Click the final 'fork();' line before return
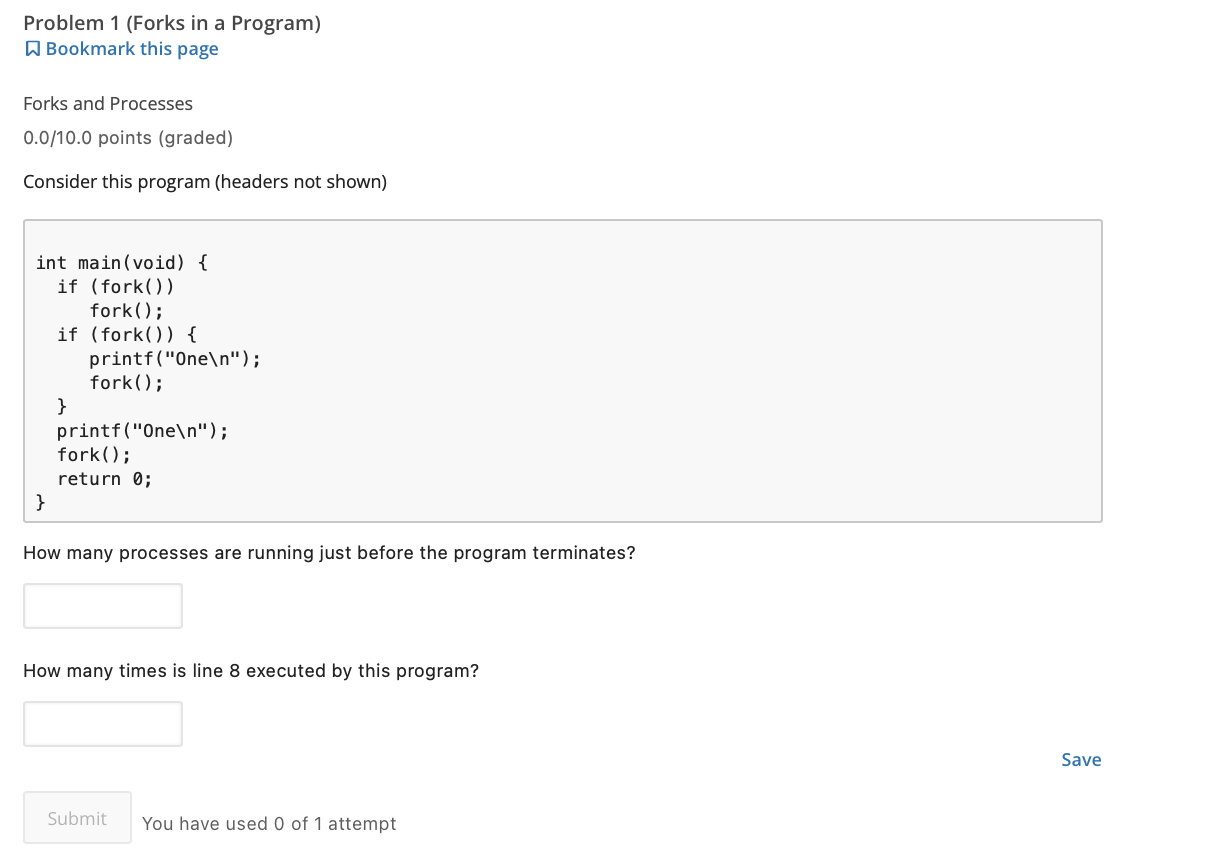1210x850 pixels. coord(94,455)
